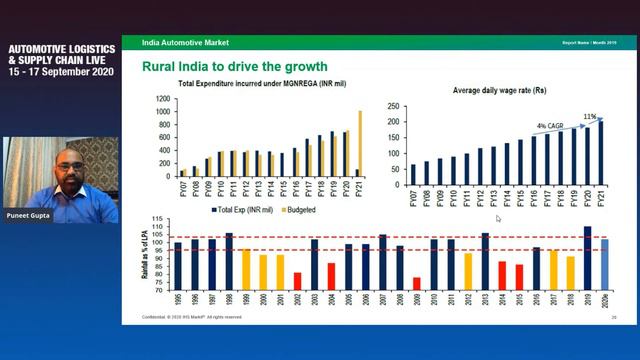This screenshot has width=640, height=360.
Task: Click the '1995' year label on rainfall axis
Action: coord(178,300)
